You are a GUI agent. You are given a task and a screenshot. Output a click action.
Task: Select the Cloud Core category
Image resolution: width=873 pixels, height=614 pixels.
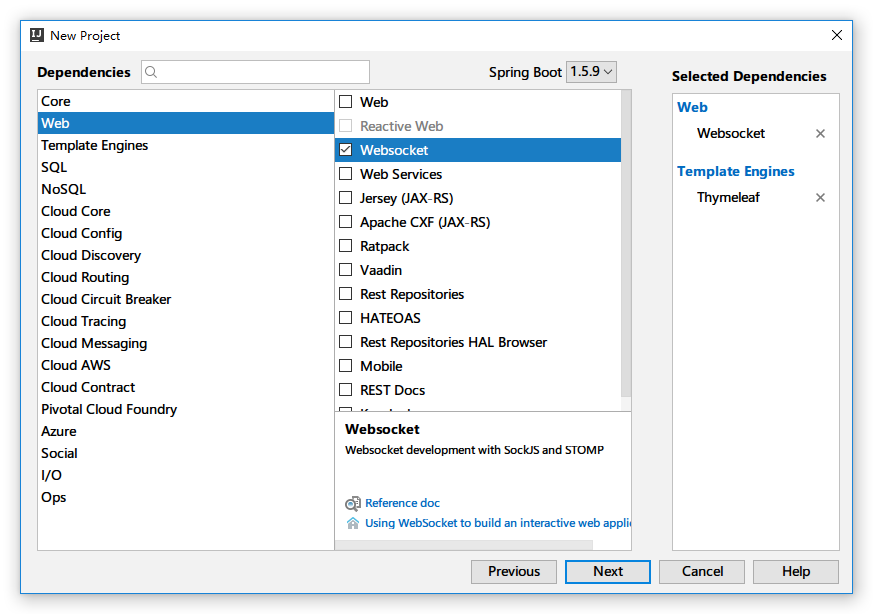pyautogui.click(x=186, y=211)
